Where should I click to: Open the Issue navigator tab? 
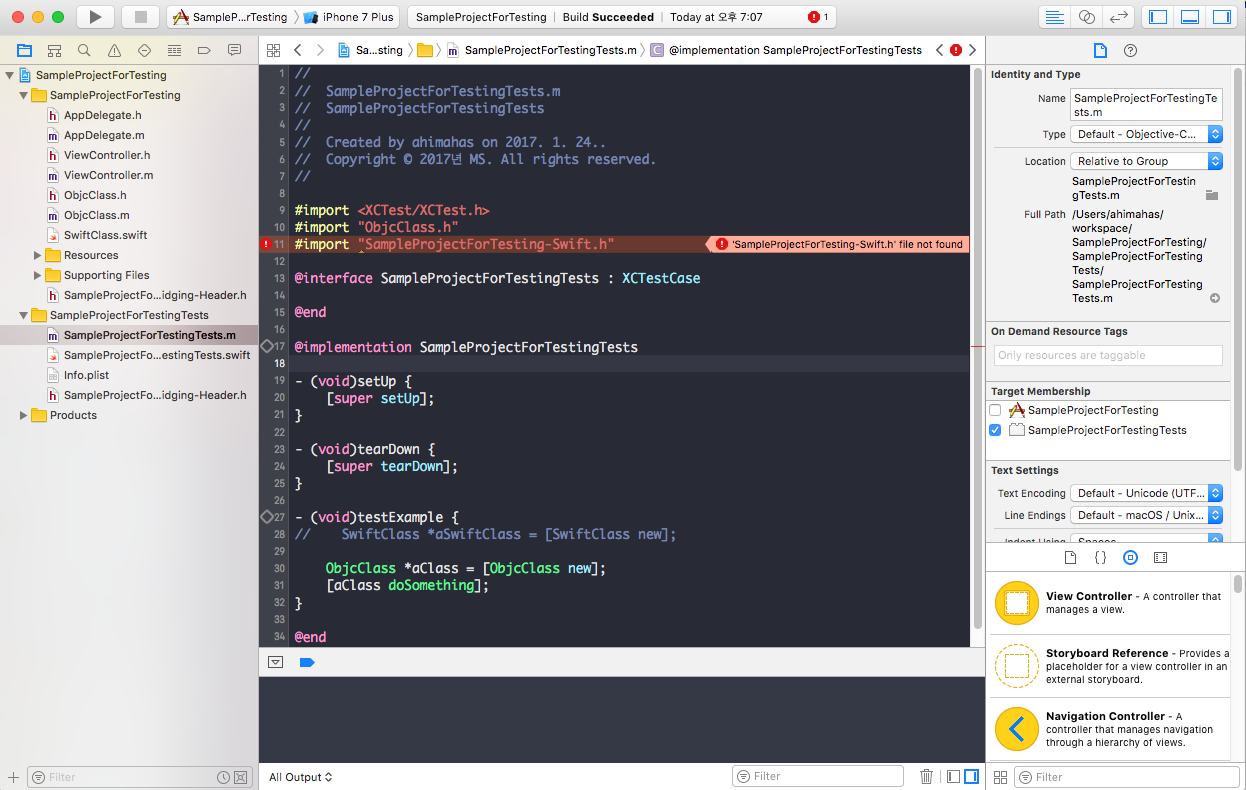[x=114, y=50]
